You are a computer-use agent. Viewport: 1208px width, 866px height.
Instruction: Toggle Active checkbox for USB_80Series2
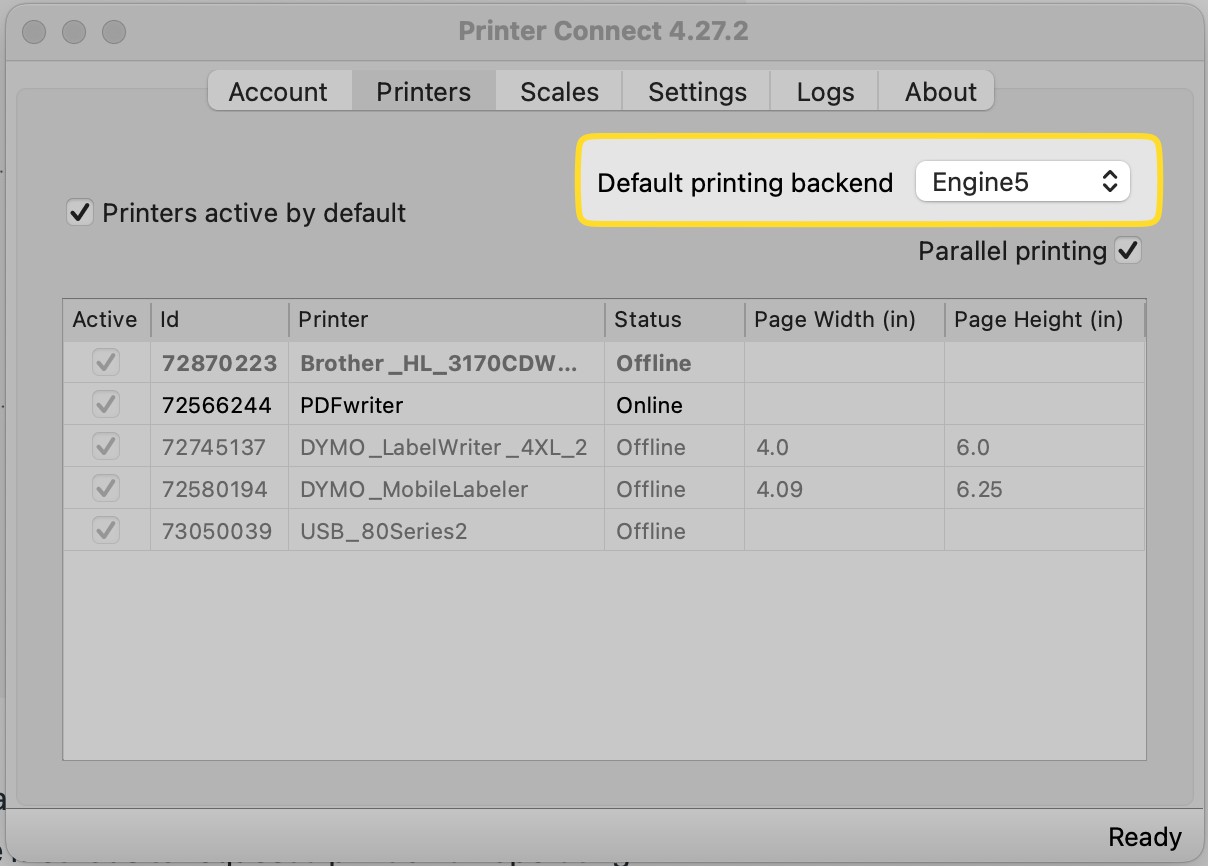pos(106,531)
